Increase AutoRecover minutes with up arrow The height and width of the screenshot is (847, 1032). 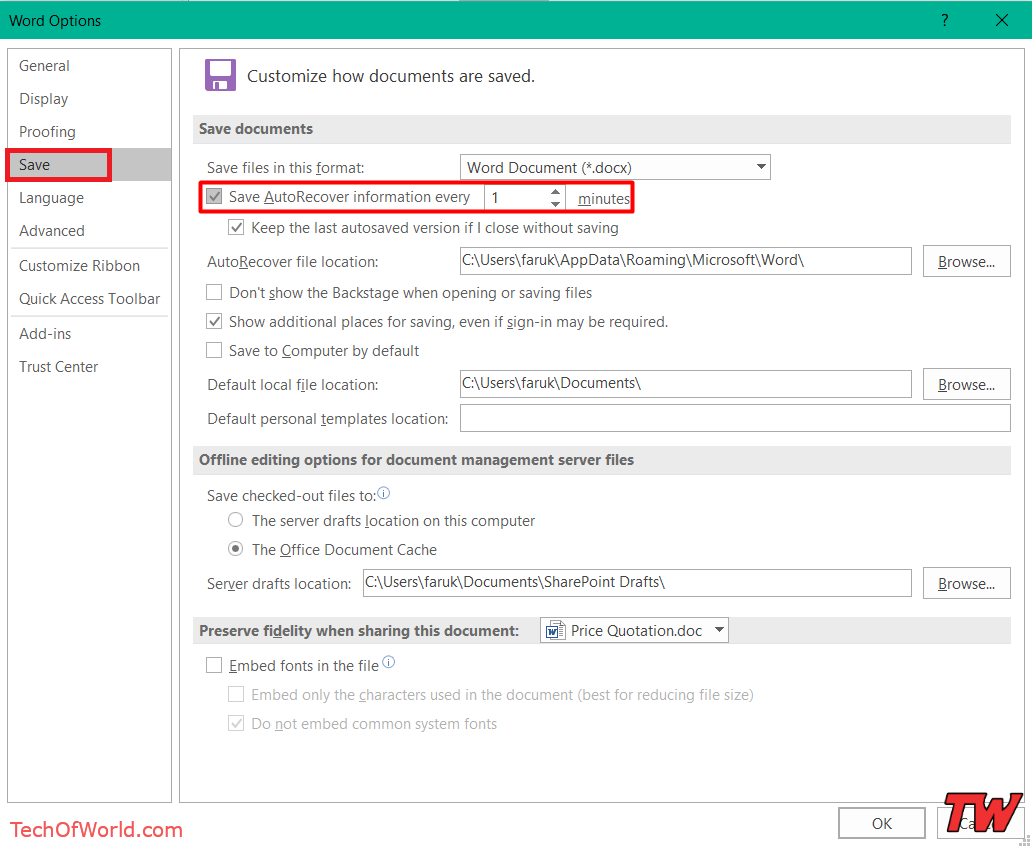[x=556, y=191]
